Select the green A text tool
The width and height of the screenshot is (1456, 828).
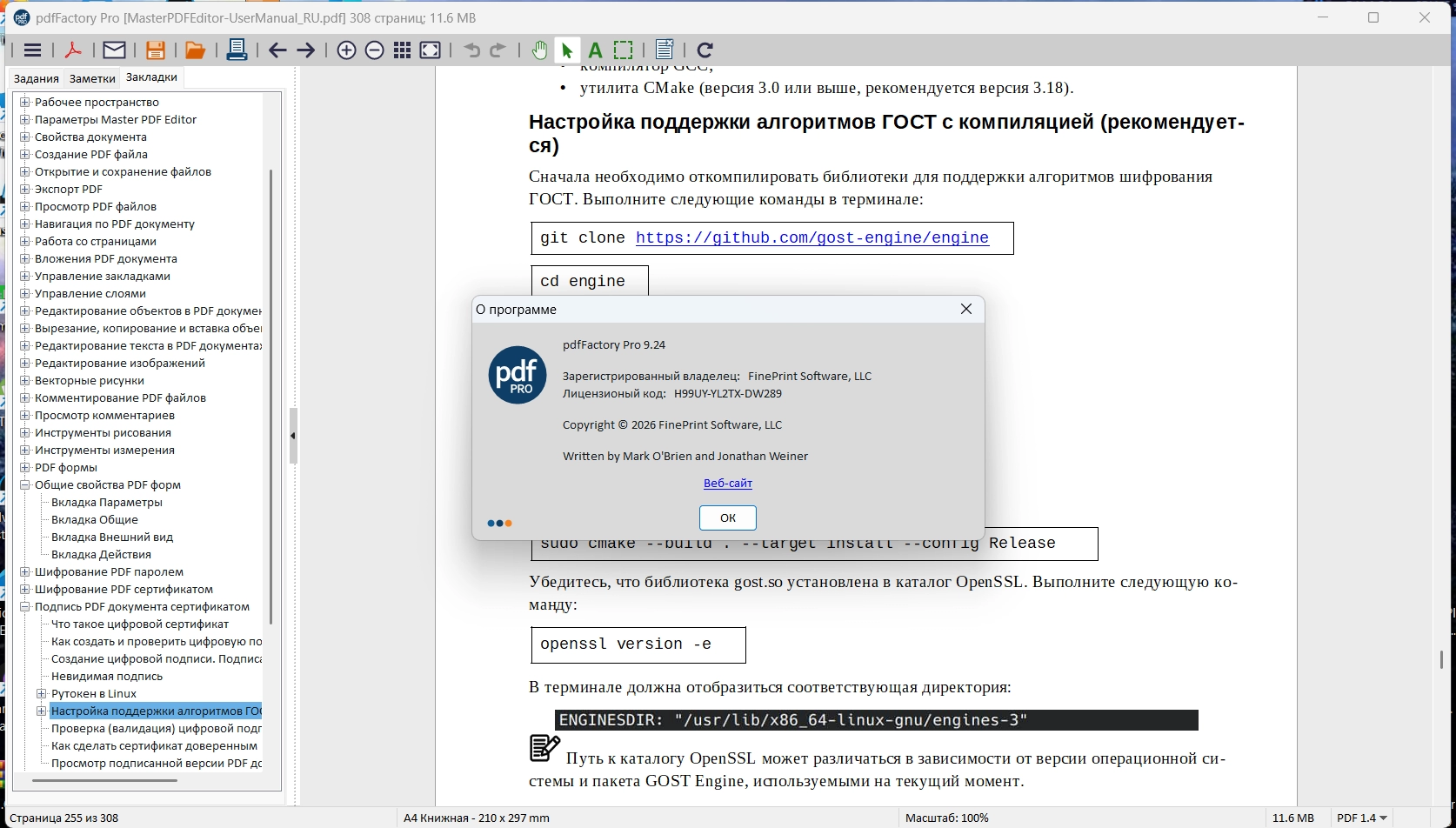[595, 50]
